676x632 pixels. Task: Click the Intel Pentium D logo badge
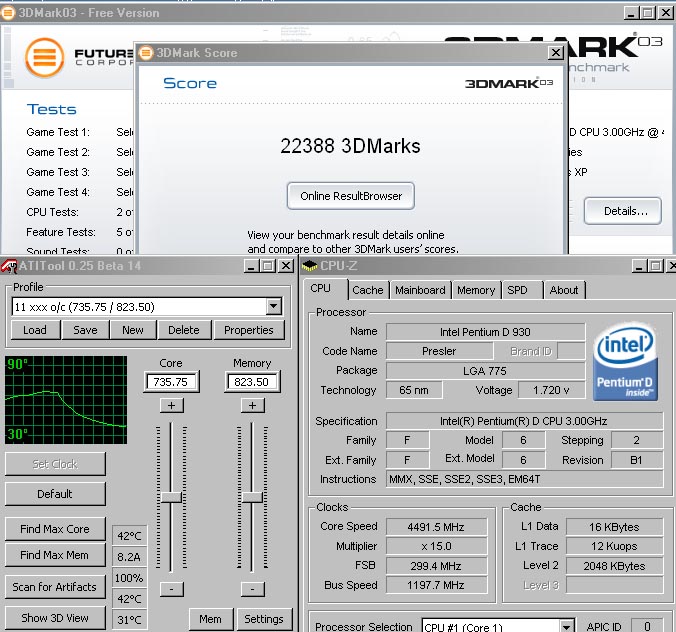626,362
